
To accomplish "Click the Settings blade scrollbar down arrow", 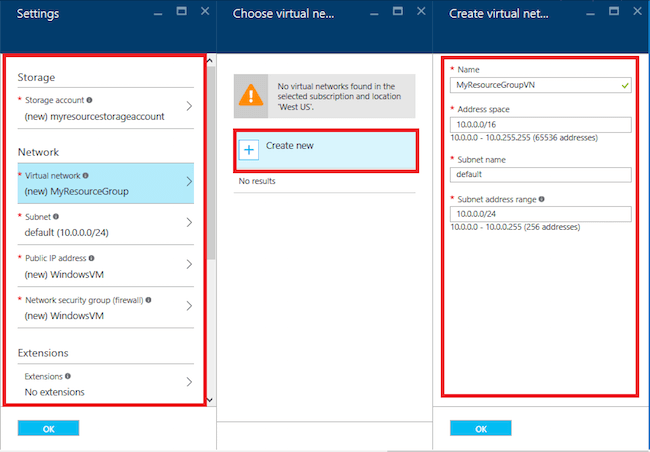I will pyautogui.click(x=209, y=399).
